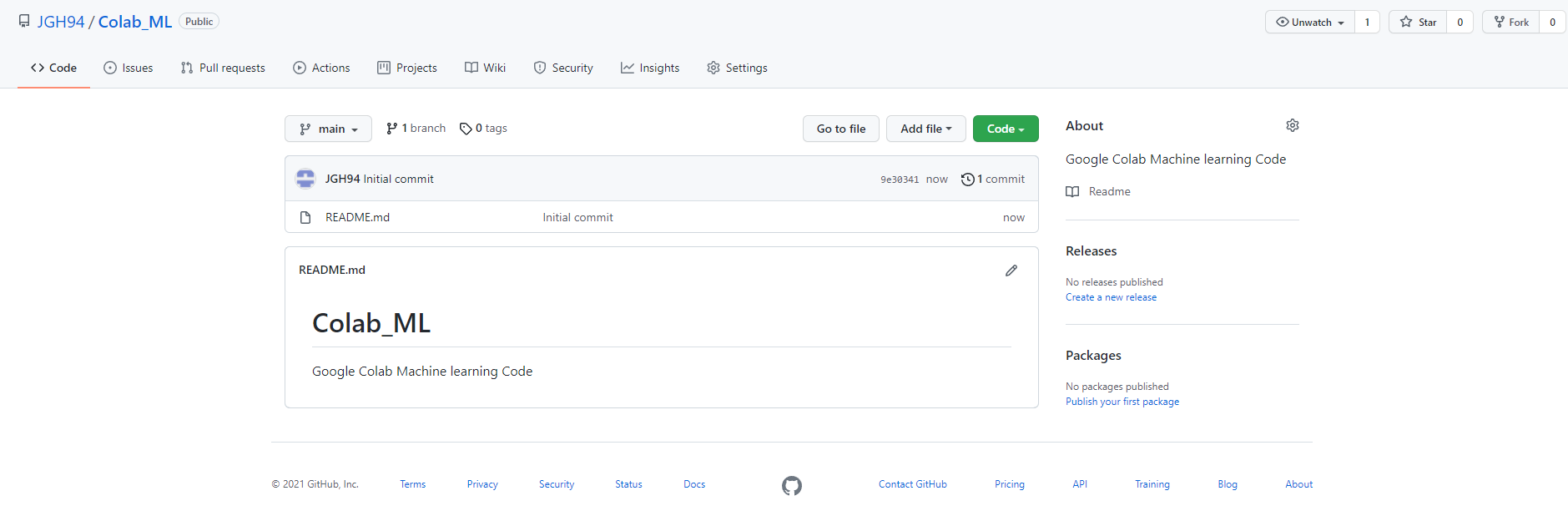This screenshot has height=511, width=1568.
Task: Click the fork count of 0
Action: tap(1552, 23)
